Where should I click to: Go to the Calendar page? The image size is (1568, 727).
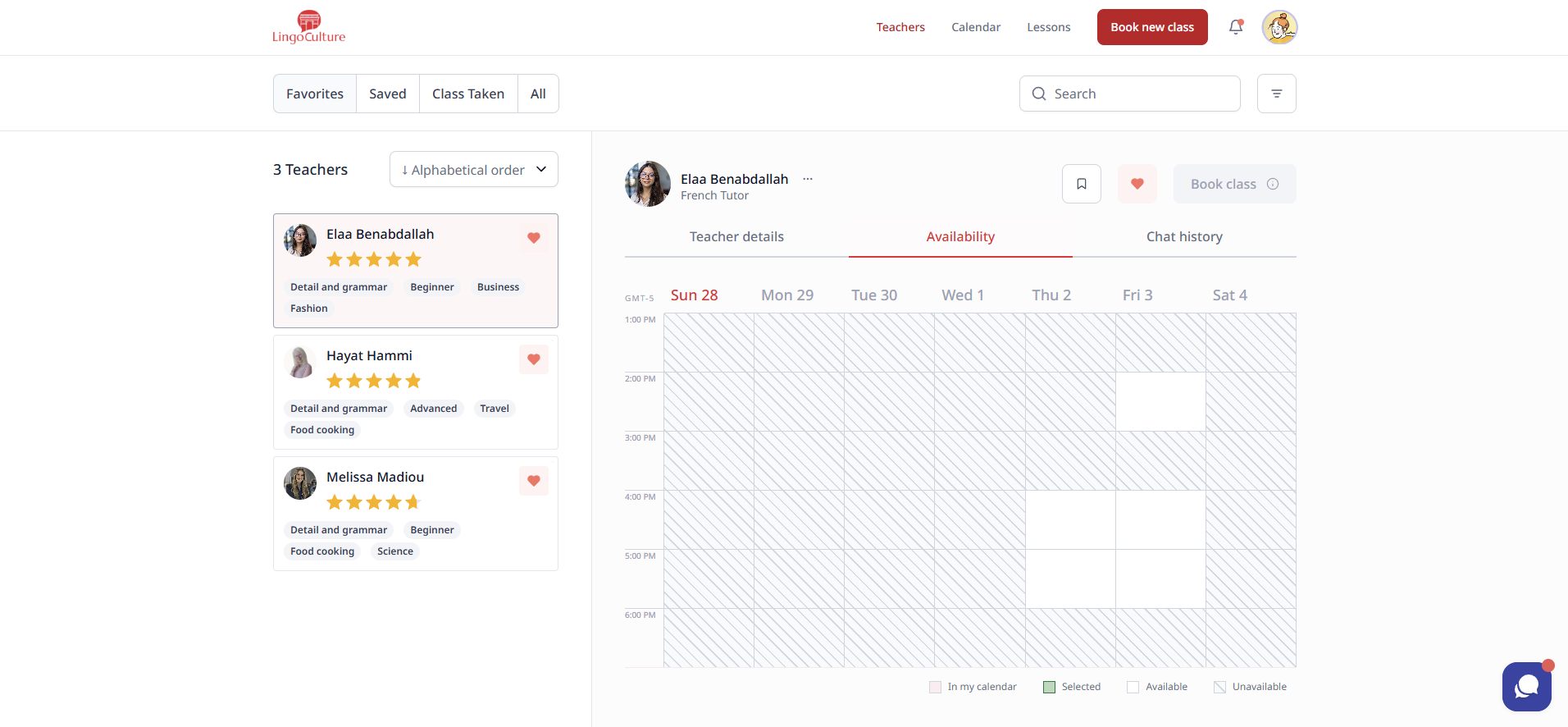point(976,27)
